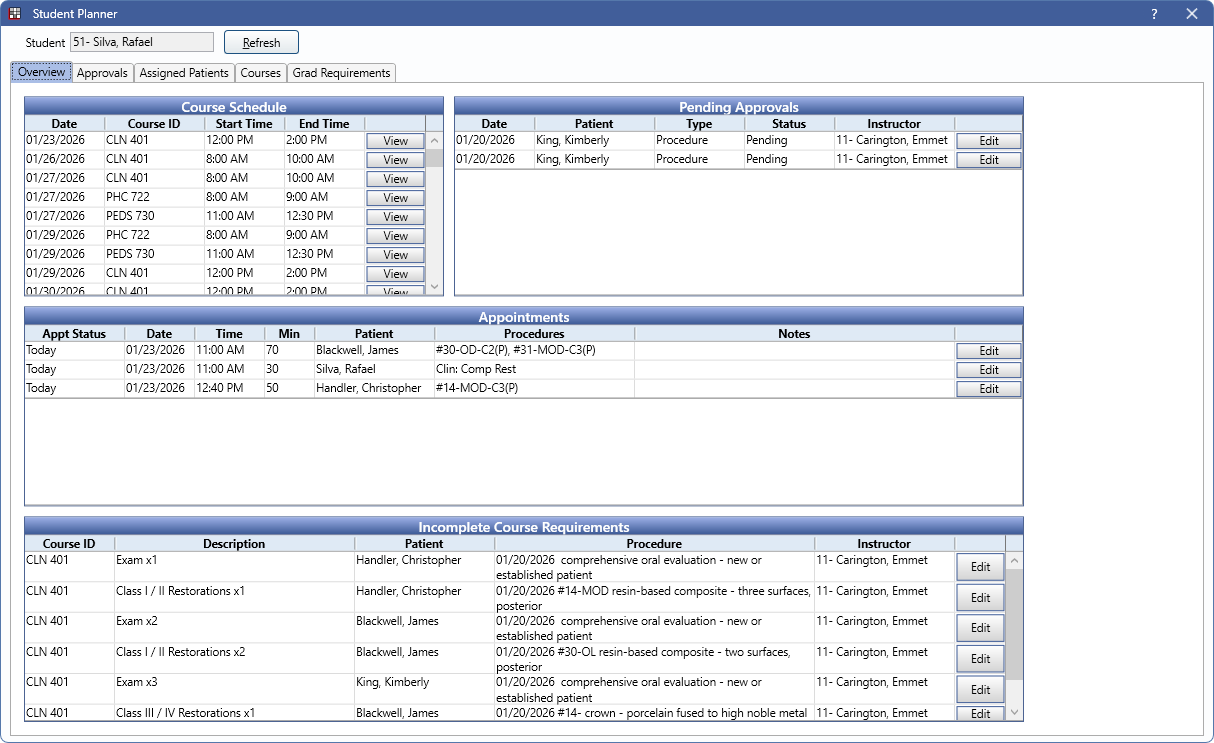
Task: Sort Appointments by the Patient column header
Action: (374, 334)
